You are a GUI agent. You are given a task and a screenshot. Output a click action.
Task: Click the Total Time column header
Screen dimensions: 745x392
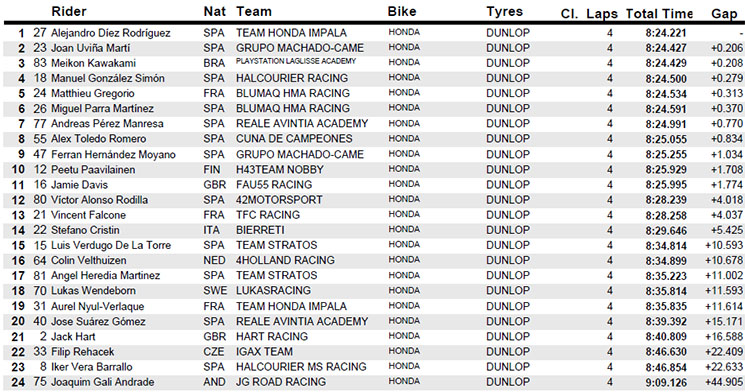(659, 14)
